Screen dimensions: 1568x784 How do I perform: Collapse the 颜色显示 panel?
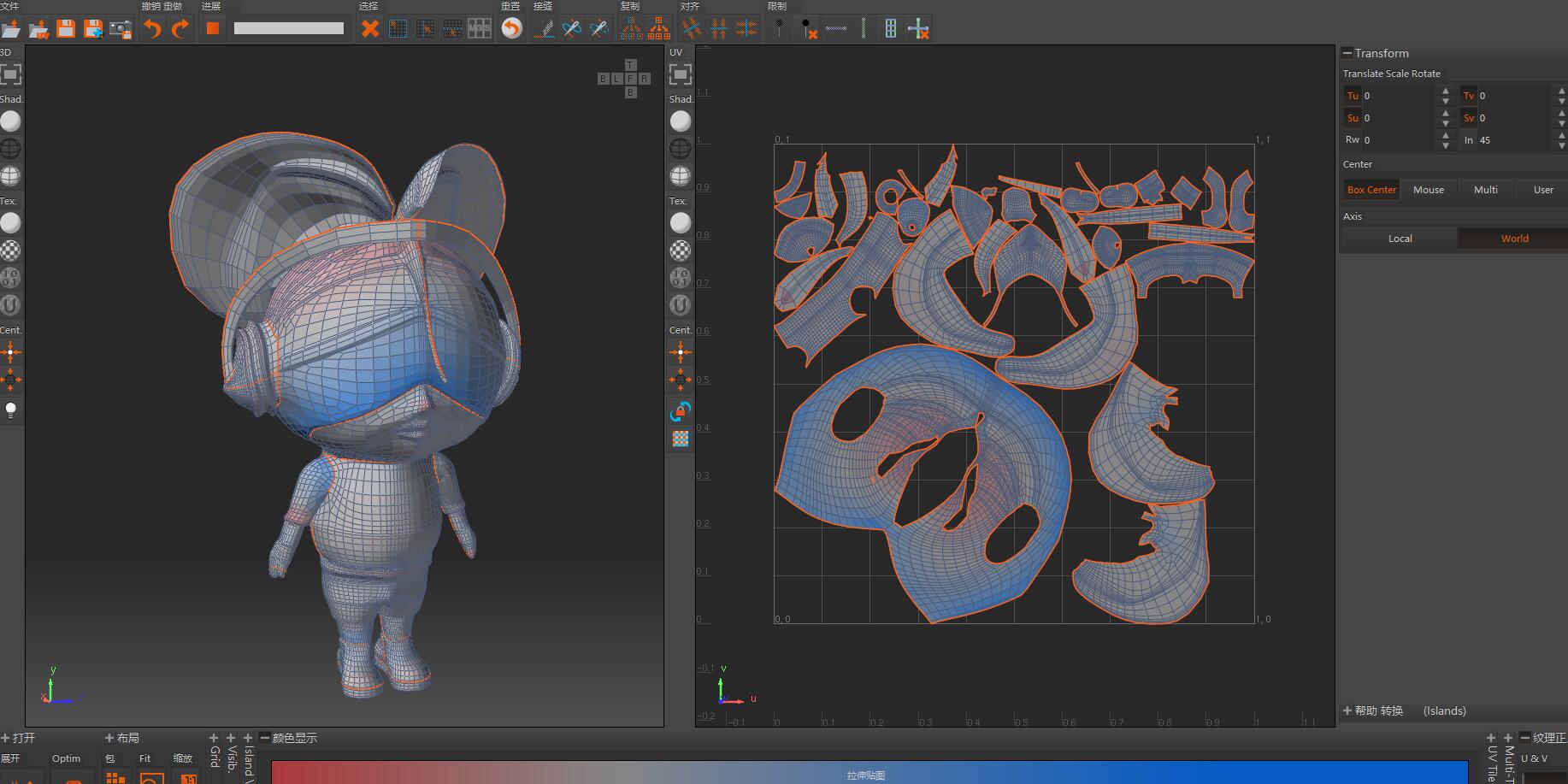pyautogui.click(x=265, y=738)
